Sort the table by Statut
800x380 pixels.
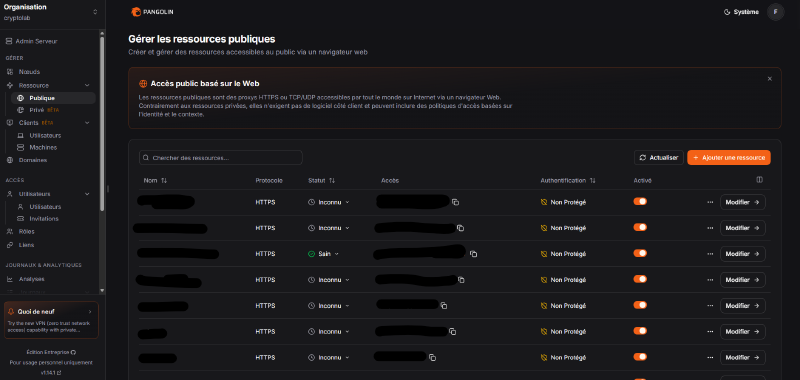(321, 181)
